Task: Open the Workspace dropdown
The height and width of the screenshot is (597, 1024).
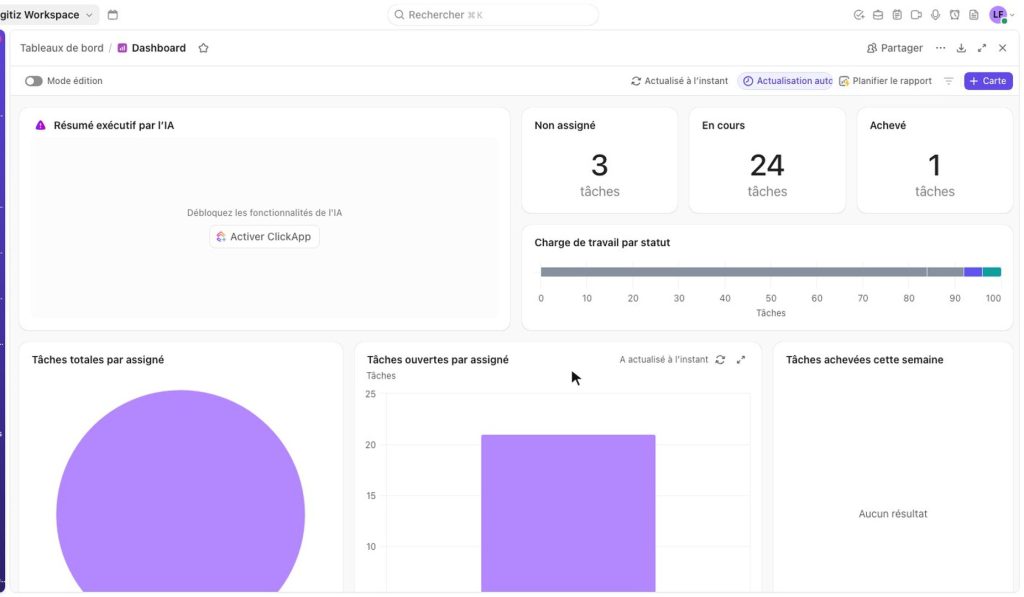Action: pos(48,14)
